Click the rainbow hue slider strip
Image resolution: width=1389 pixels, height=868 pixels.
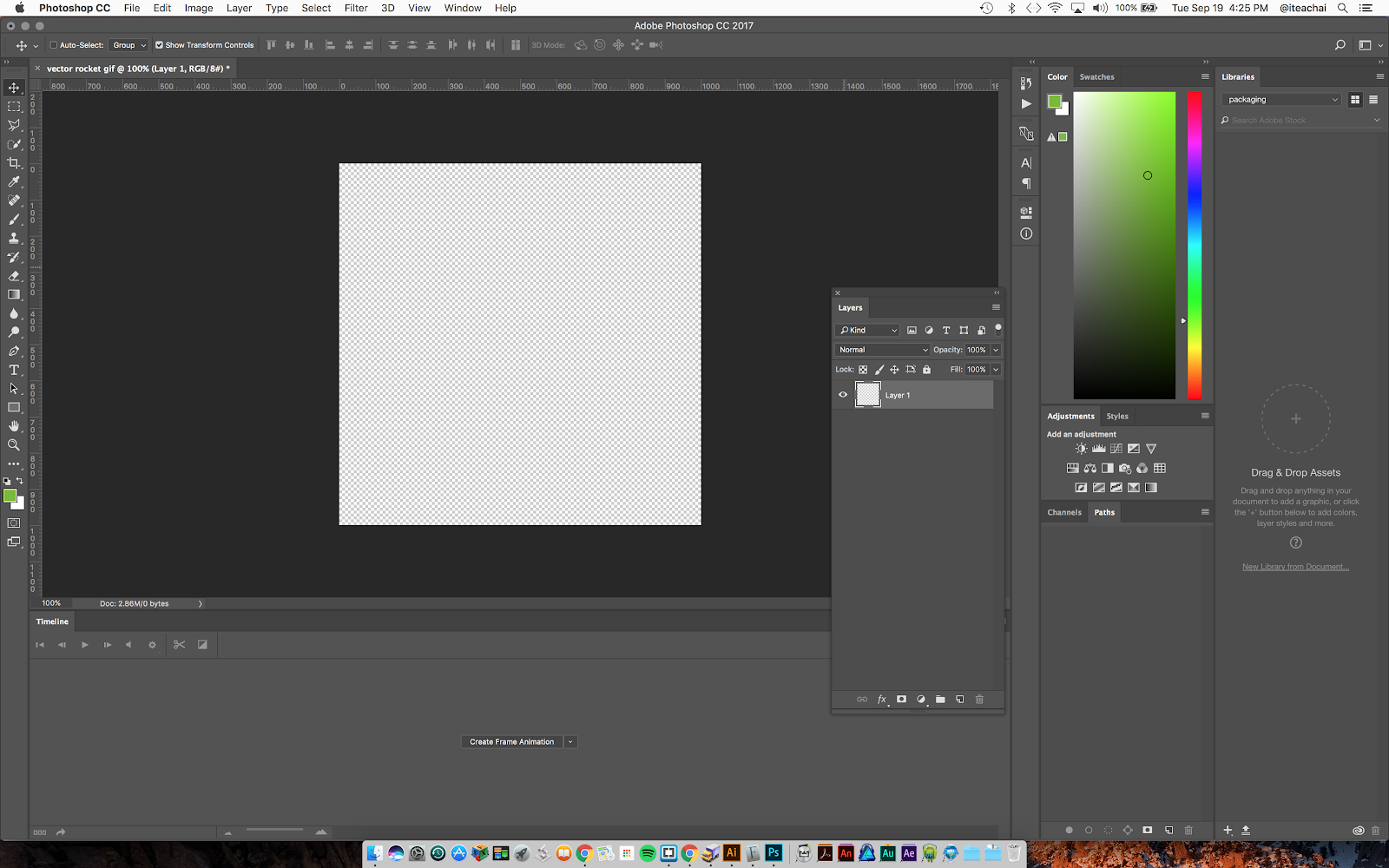coord(1195,245)
